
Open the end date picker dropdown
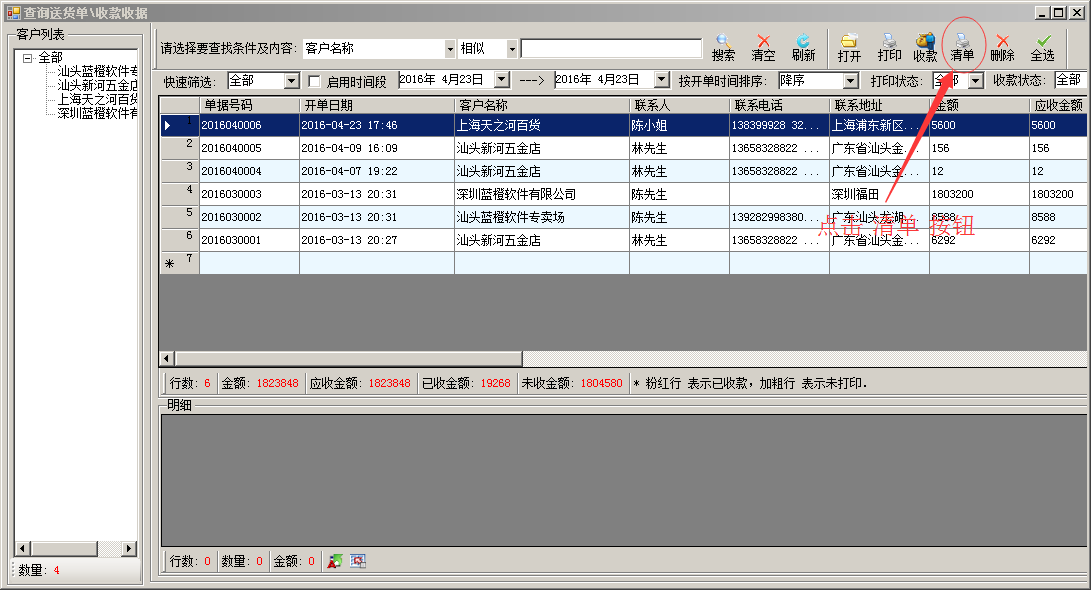662,80
